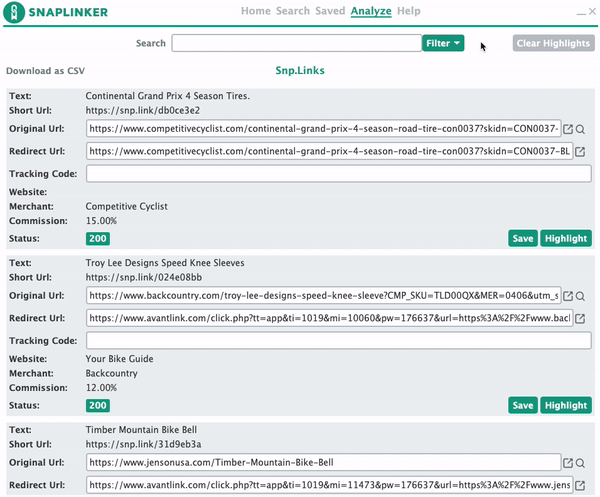Switch to the Search tab
Viewport: 600px width, 497px height.
(x=293, y=11)
